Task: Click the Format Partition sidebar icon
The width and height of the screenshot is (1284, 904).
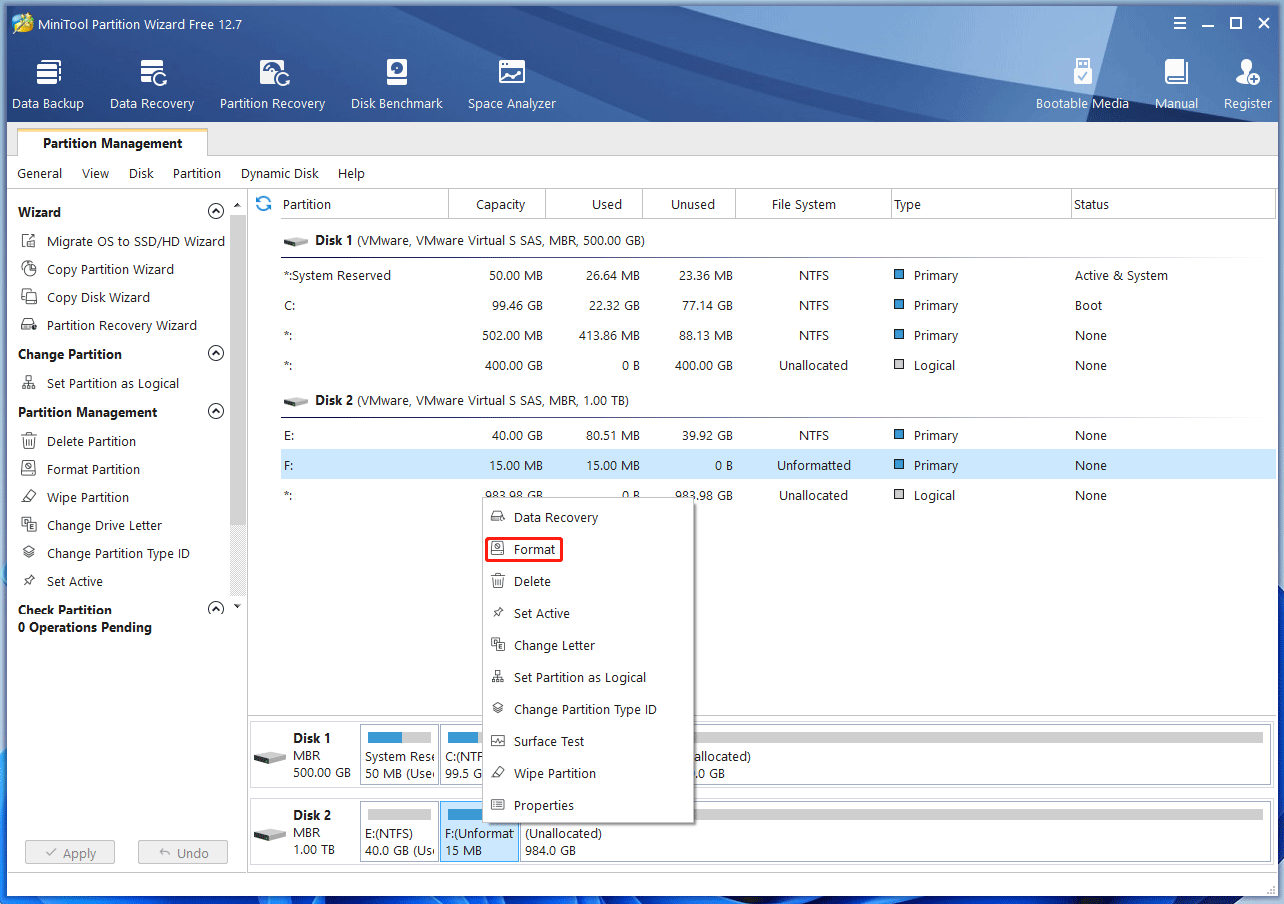Action: 28,469
